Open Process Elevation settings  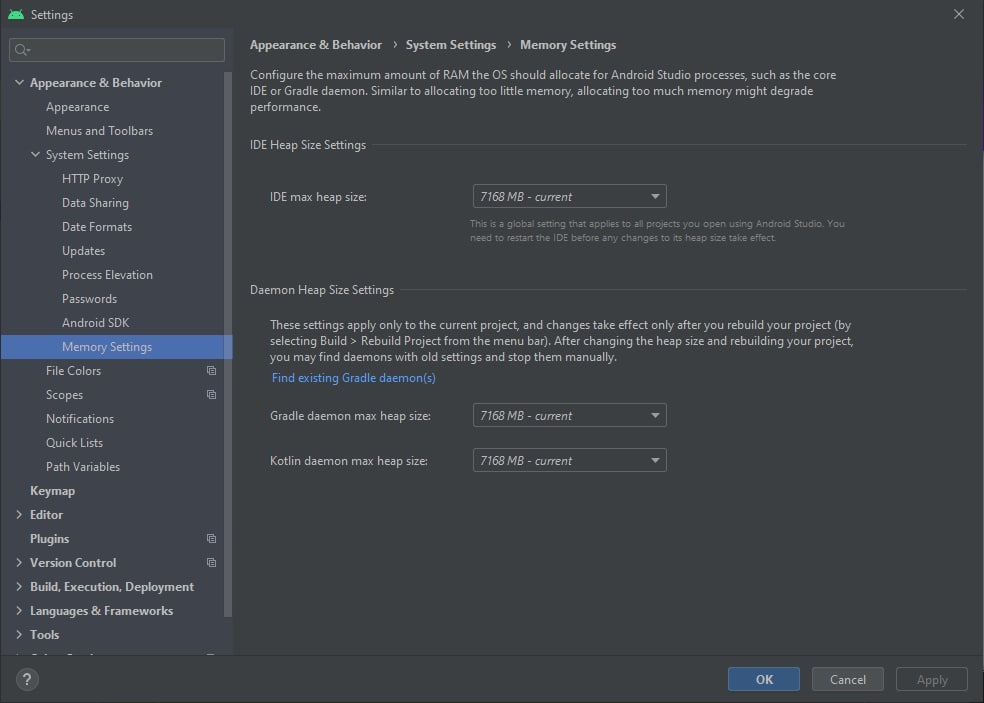coord(107,274)
